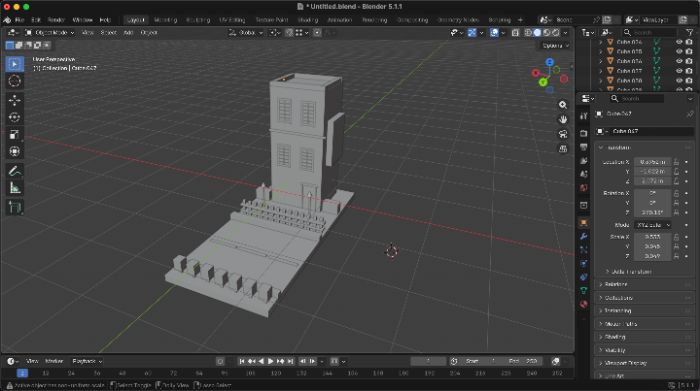Image resolution: width=700 pixels, height=391 pixels.
Task: Activate the Annotate pencil tool
Action: [x=14, y=171]
